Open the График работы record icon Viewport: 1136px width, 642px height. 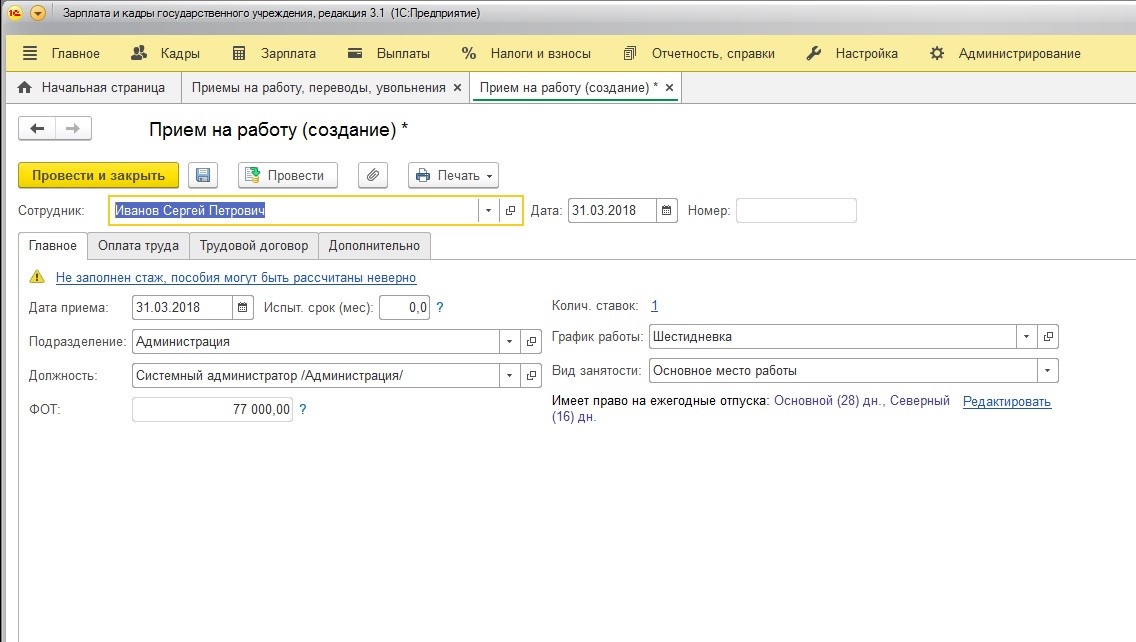tap(1048, 336)
